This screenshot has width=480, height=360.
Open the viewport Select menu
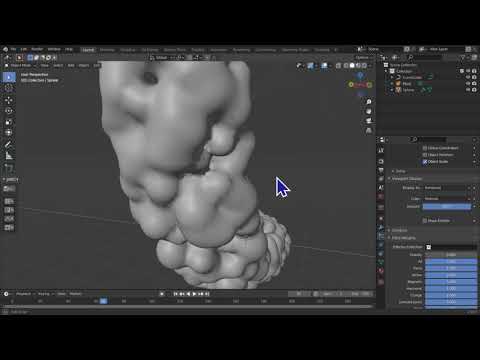tap(58, 65)
